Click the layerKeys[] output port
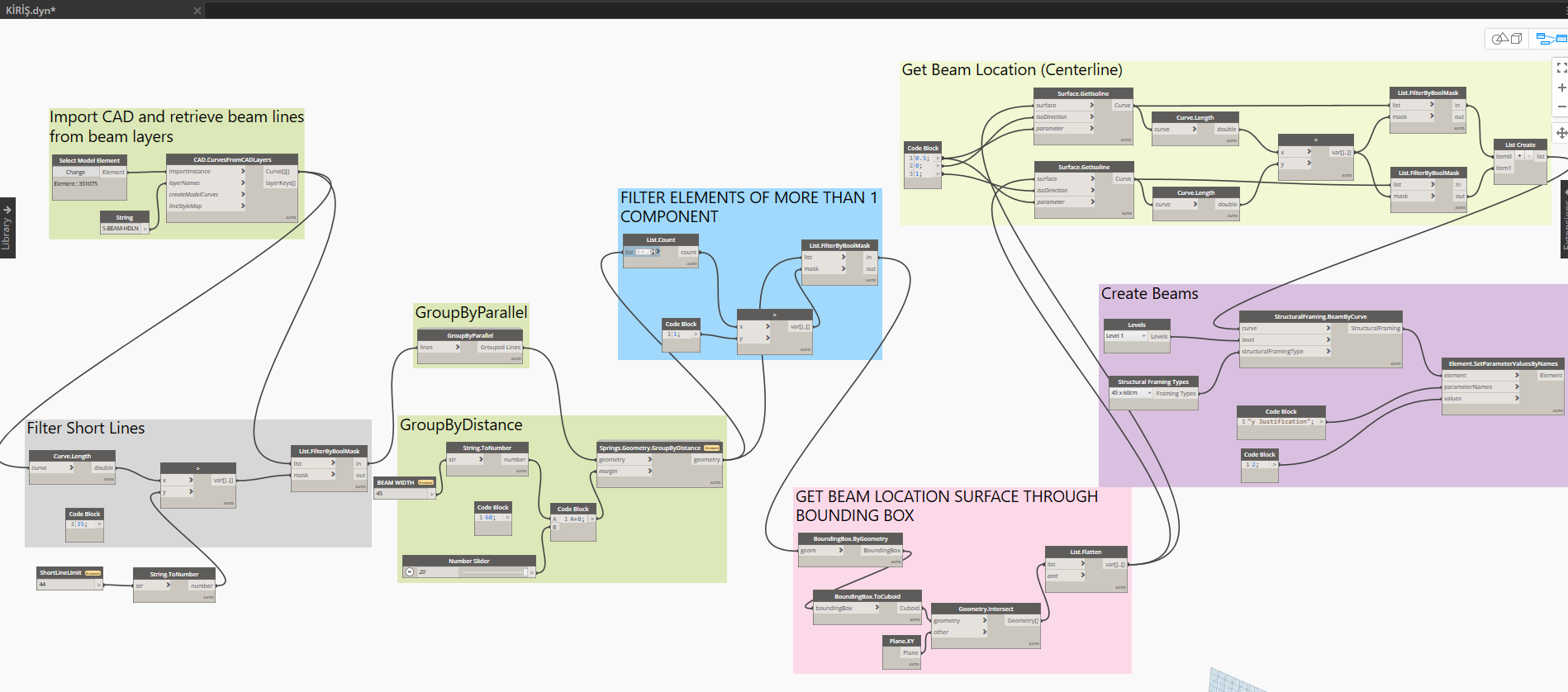Viewport: 1568px width, 692px height. 280,183
